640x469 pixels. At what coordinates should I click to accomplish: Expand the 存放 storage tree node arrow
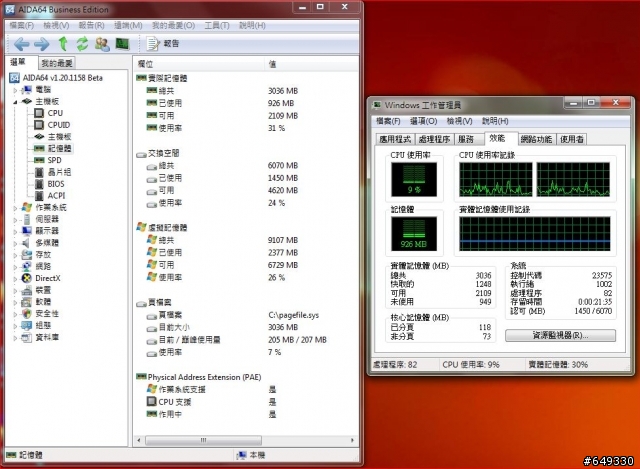tap(15, 255)
